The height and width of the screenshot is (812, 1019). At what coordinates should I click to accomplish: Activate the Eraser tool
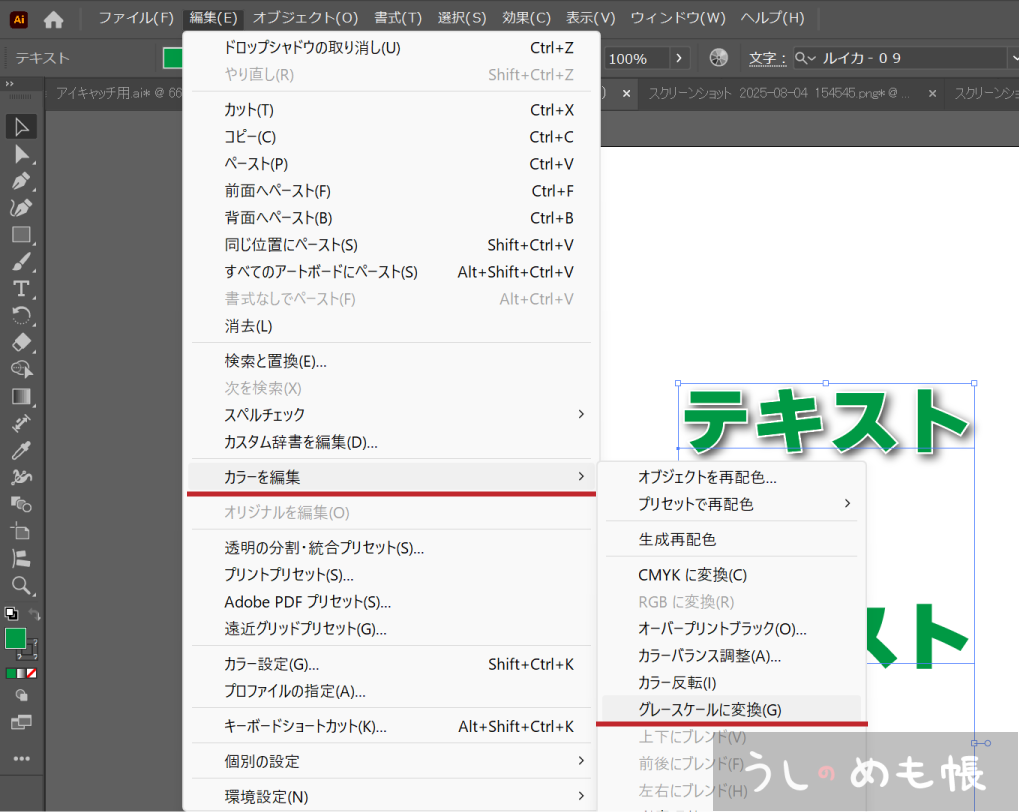click(x=21, y=342)
